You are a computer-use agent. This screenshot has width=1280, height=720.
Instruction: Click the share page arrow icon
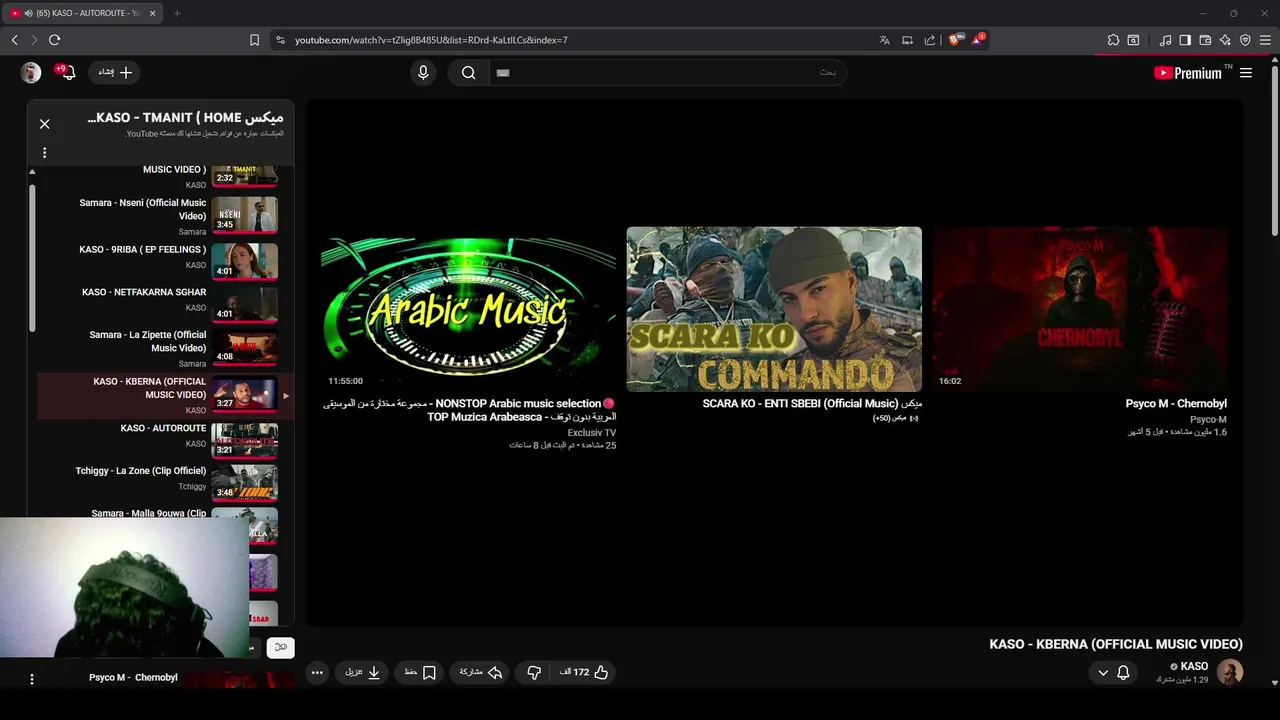[x=929, y=40]
